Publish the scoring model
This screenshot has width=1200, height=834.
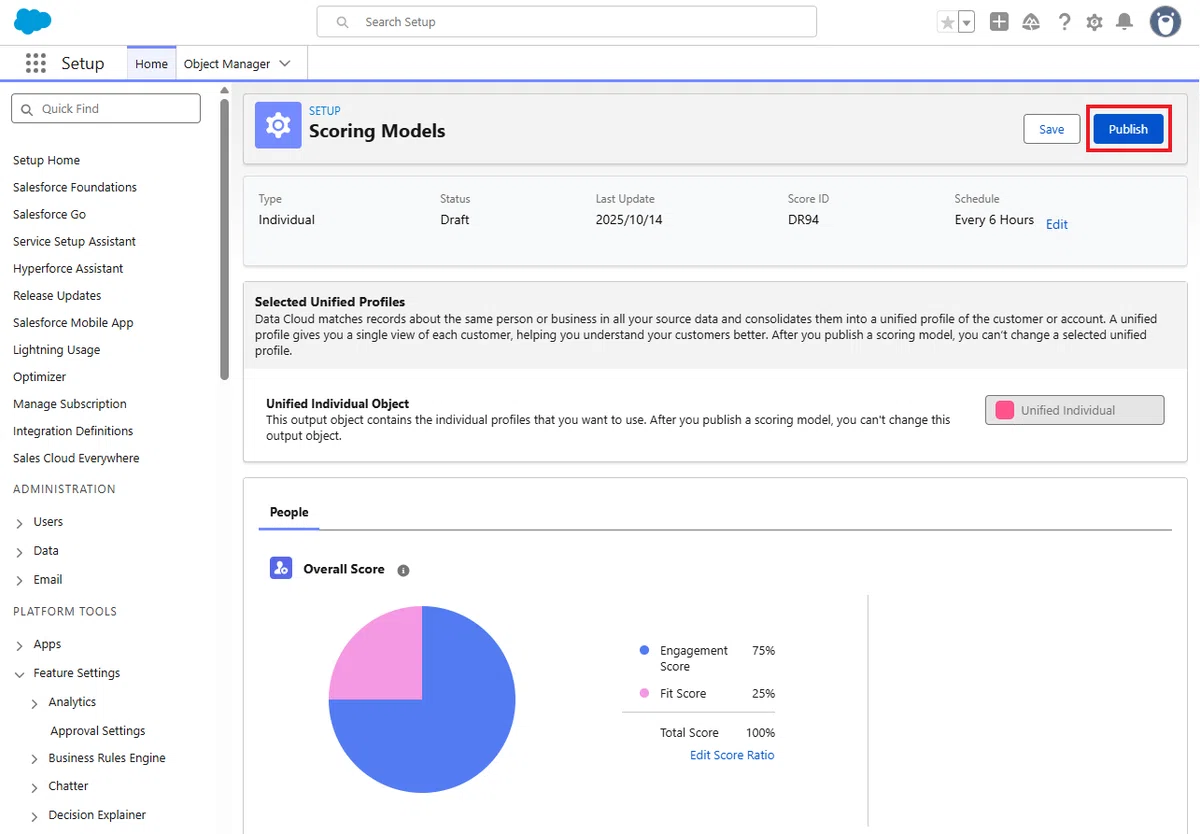tap(1128, 129)
